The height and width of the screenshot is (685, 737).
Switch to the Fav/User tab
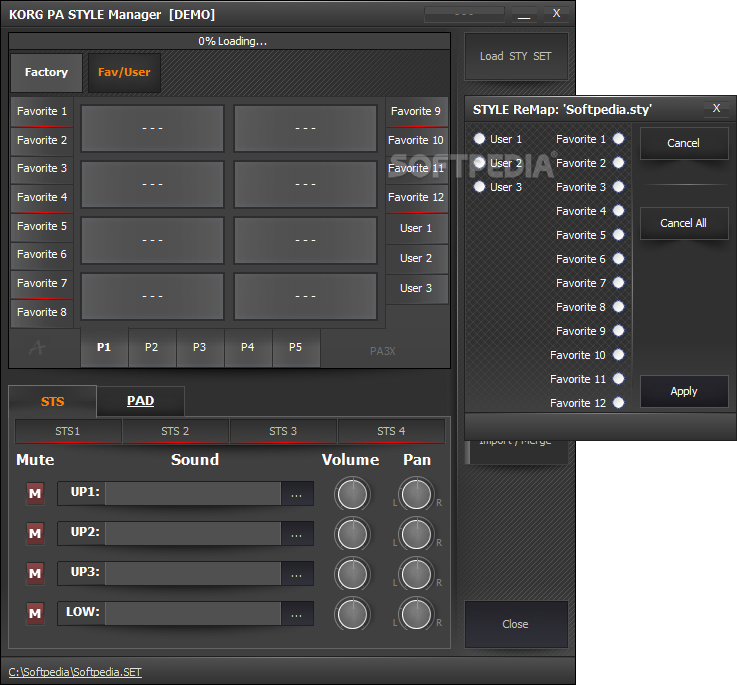pos(124,72)
